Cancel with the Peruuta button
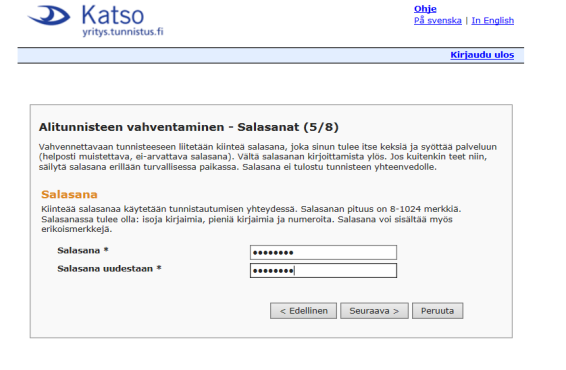The width and height of the screenshot is (566, 370). pyautogui.click(x=437, y=311)
